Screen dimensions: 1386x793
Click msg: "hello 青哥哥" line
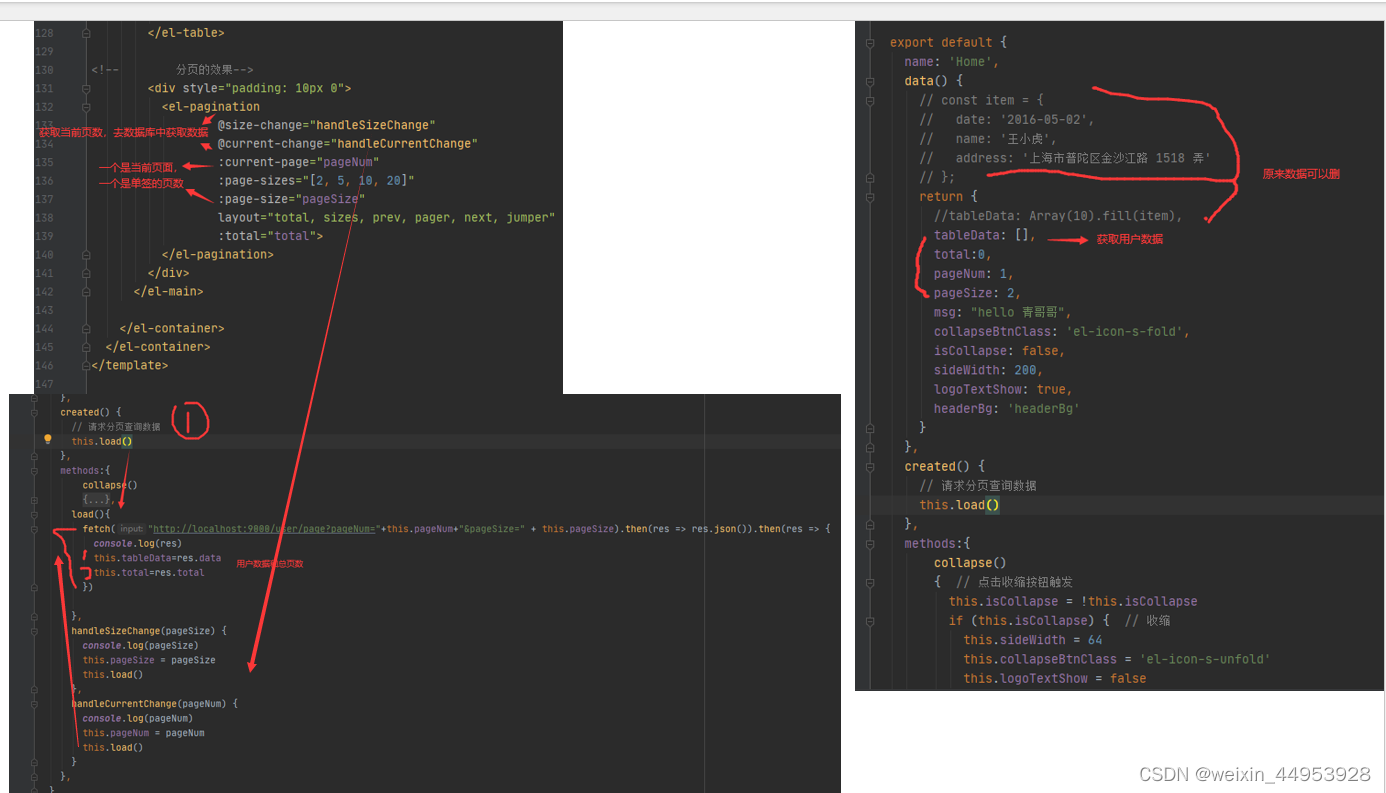pos(1003,312)
